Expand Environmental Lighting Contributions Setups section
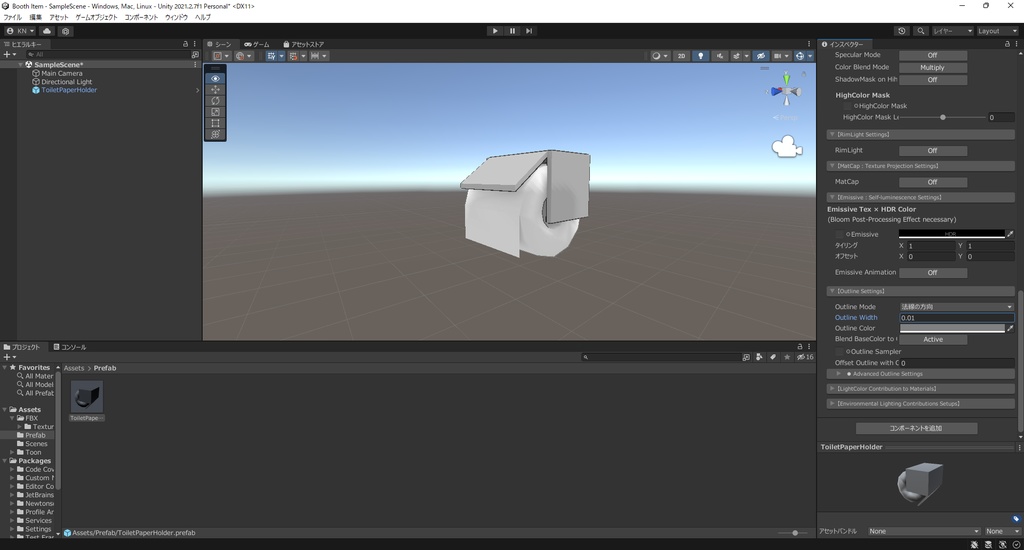Image resolution: width=1024 pixels, height=550 pixels. [920, 404]
